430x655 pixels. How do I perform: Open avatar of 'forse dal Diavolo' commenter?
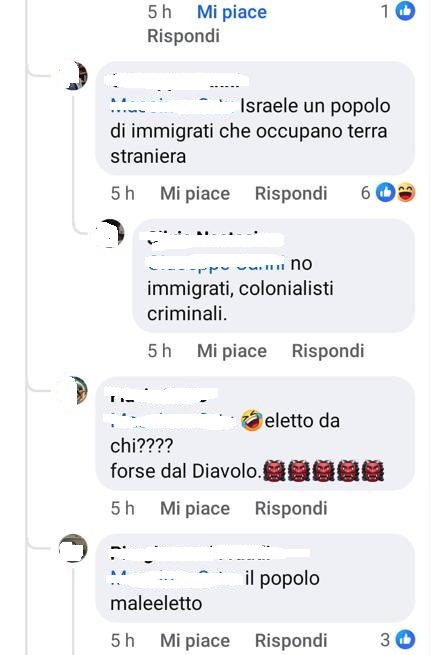(x=74, y=390)
